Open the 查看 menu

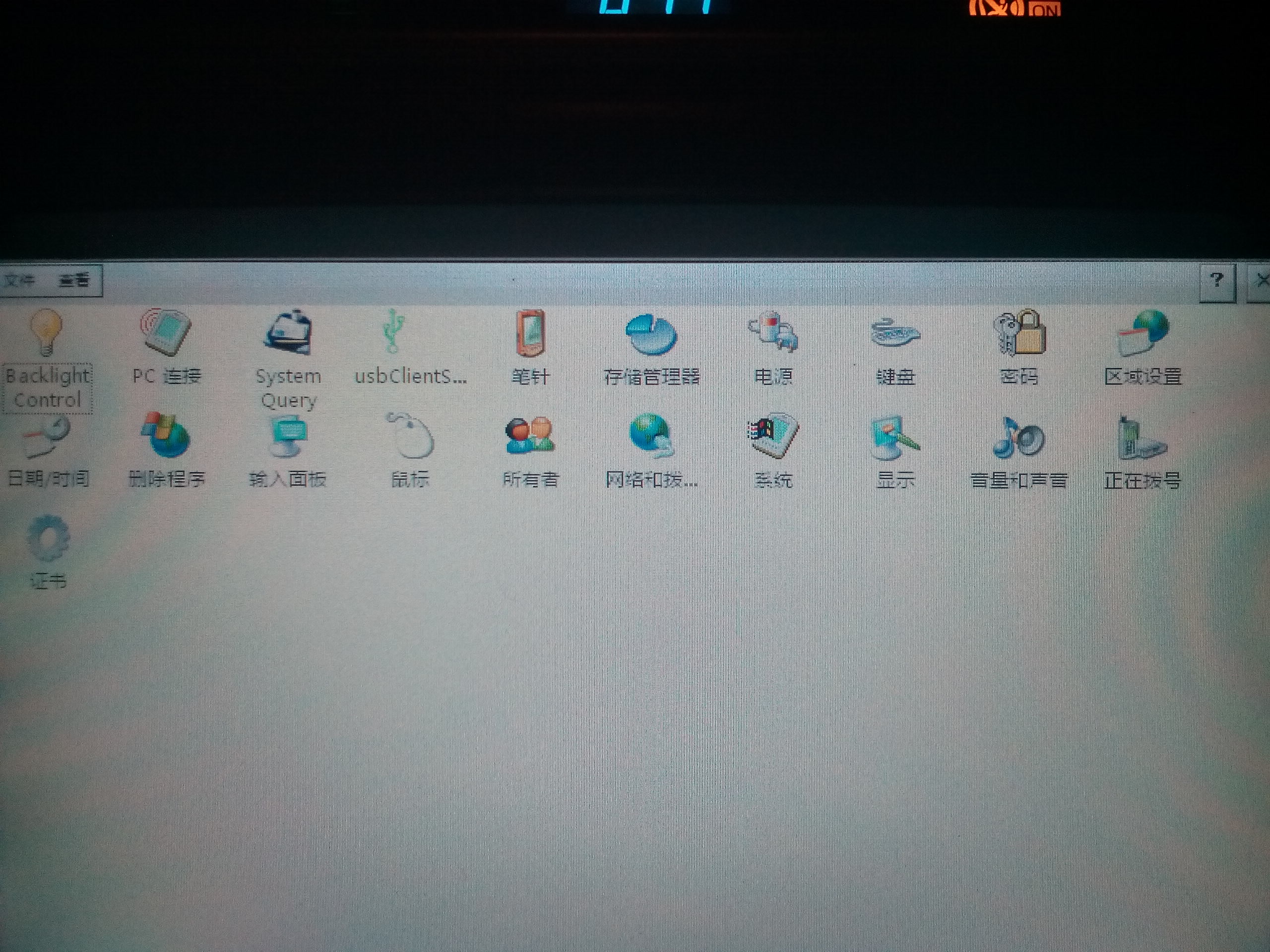pyautogui.click(x=74, y=280)
